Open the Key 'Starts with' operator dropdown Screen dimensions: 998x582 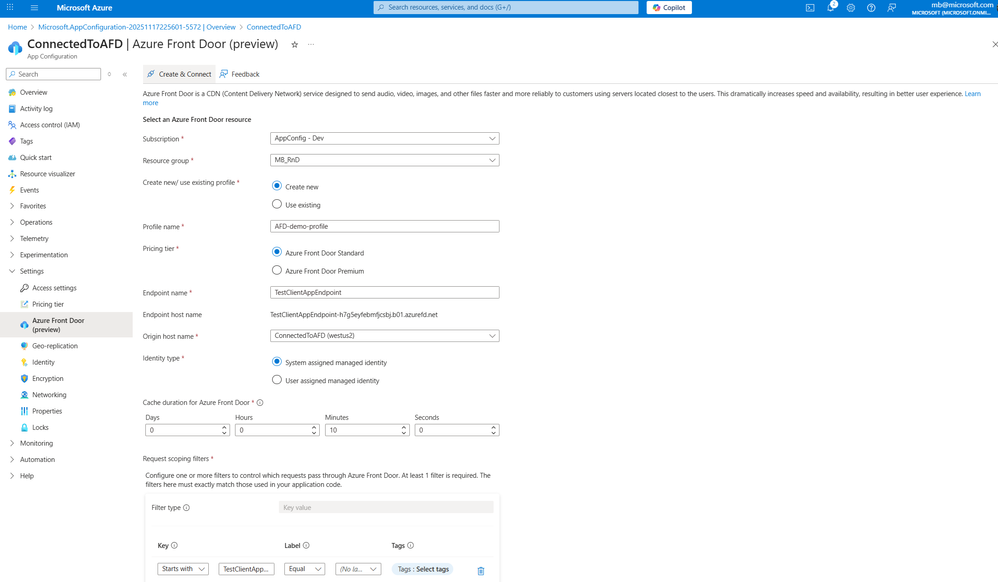[183, 569]
